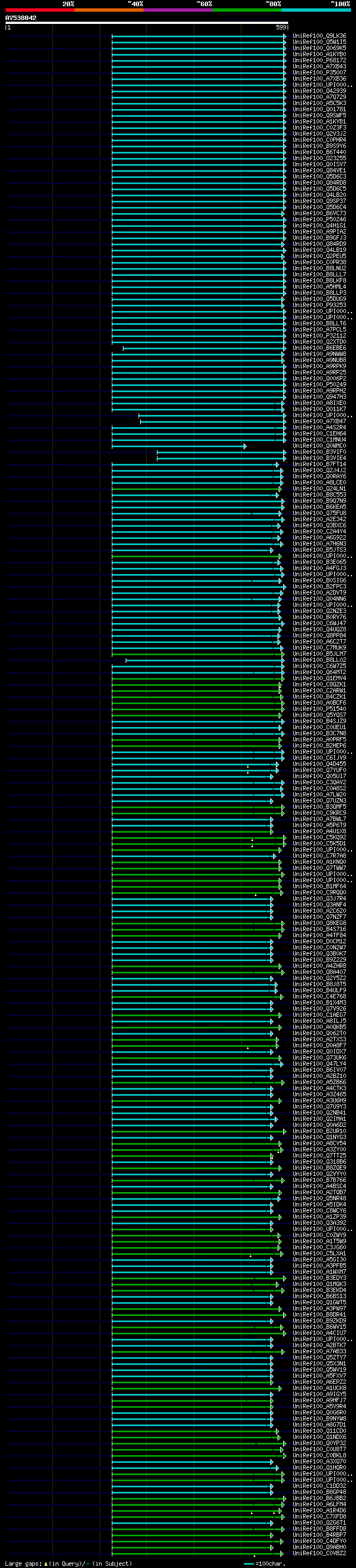356x1568 pixels.
Task: Click label UniRef100_A3XQ70
Action: [x=319, y=1461]
